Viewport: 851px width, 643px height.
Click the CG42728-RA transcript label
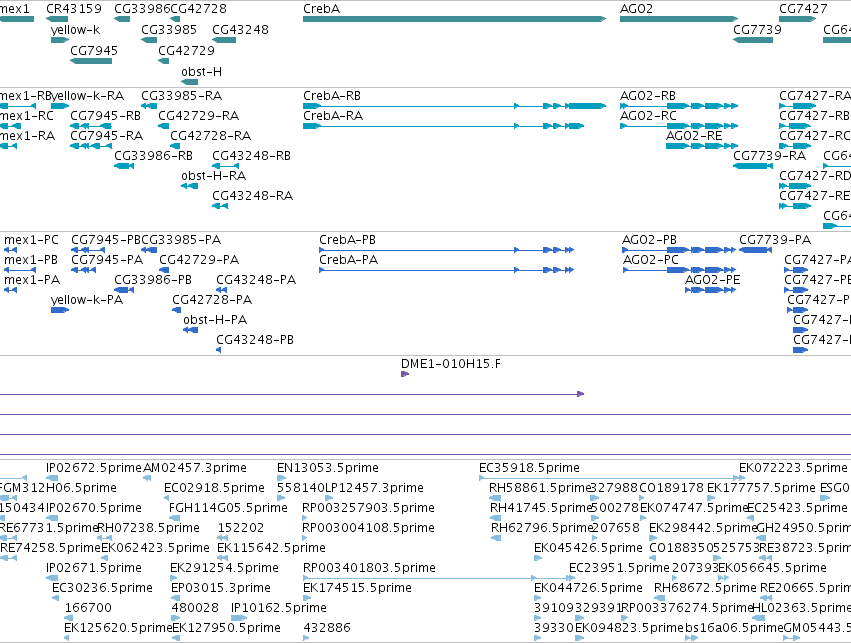[211, 136]
